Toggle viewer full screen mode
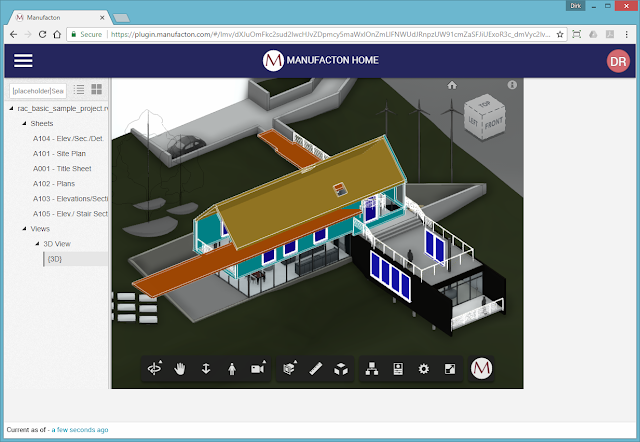 tap(450, 369)
